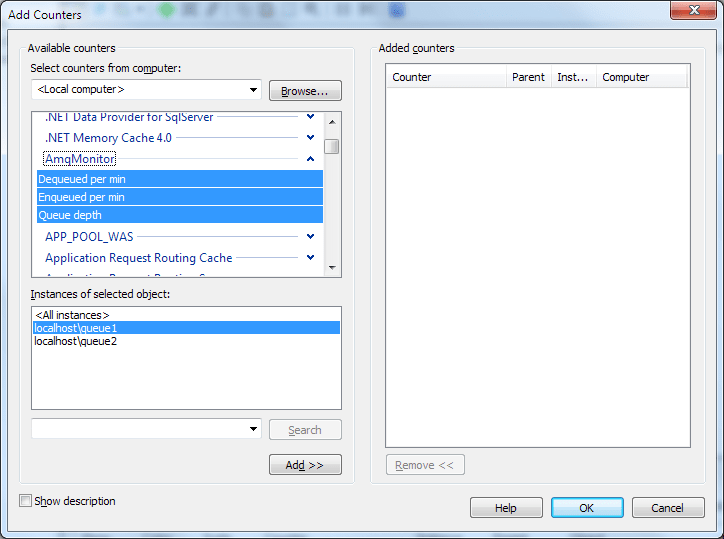
Task: Click the counter list scrollbar down arrow
Action: coord(333,268)
